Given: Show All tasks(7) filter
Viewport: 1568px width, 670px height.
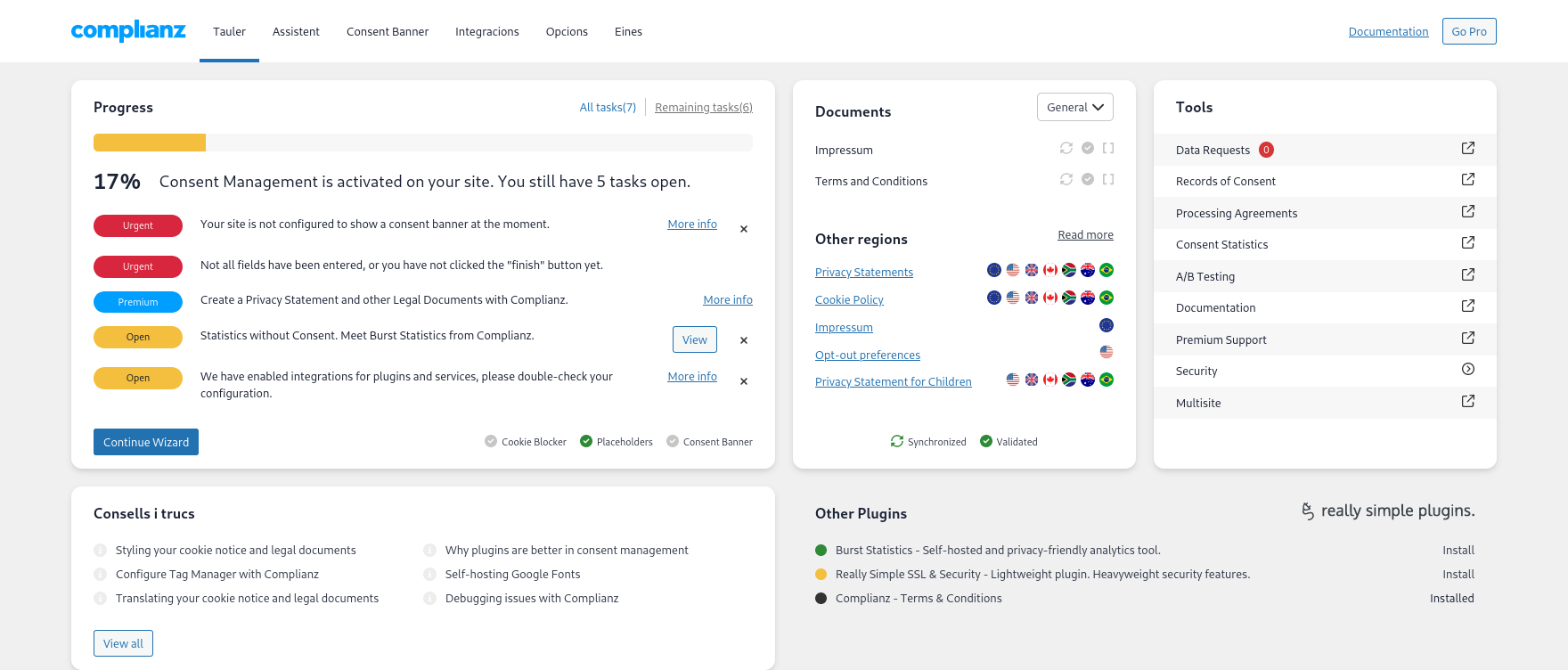Looking at the screenshot, I should coord(608,108).
